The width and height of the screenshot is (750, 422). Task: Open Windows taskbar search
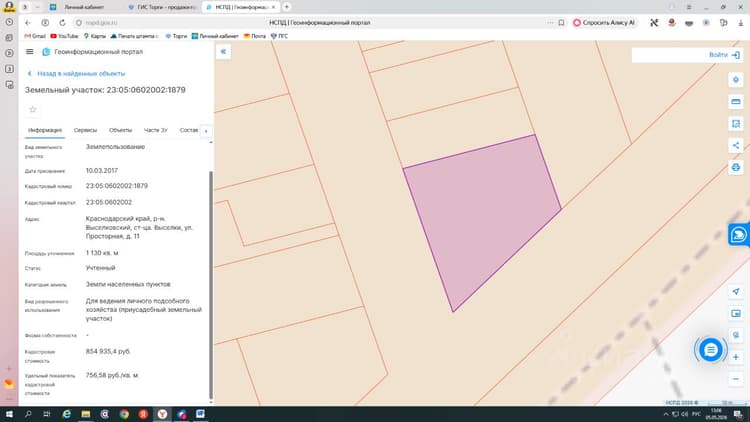[x=28, y=414]
